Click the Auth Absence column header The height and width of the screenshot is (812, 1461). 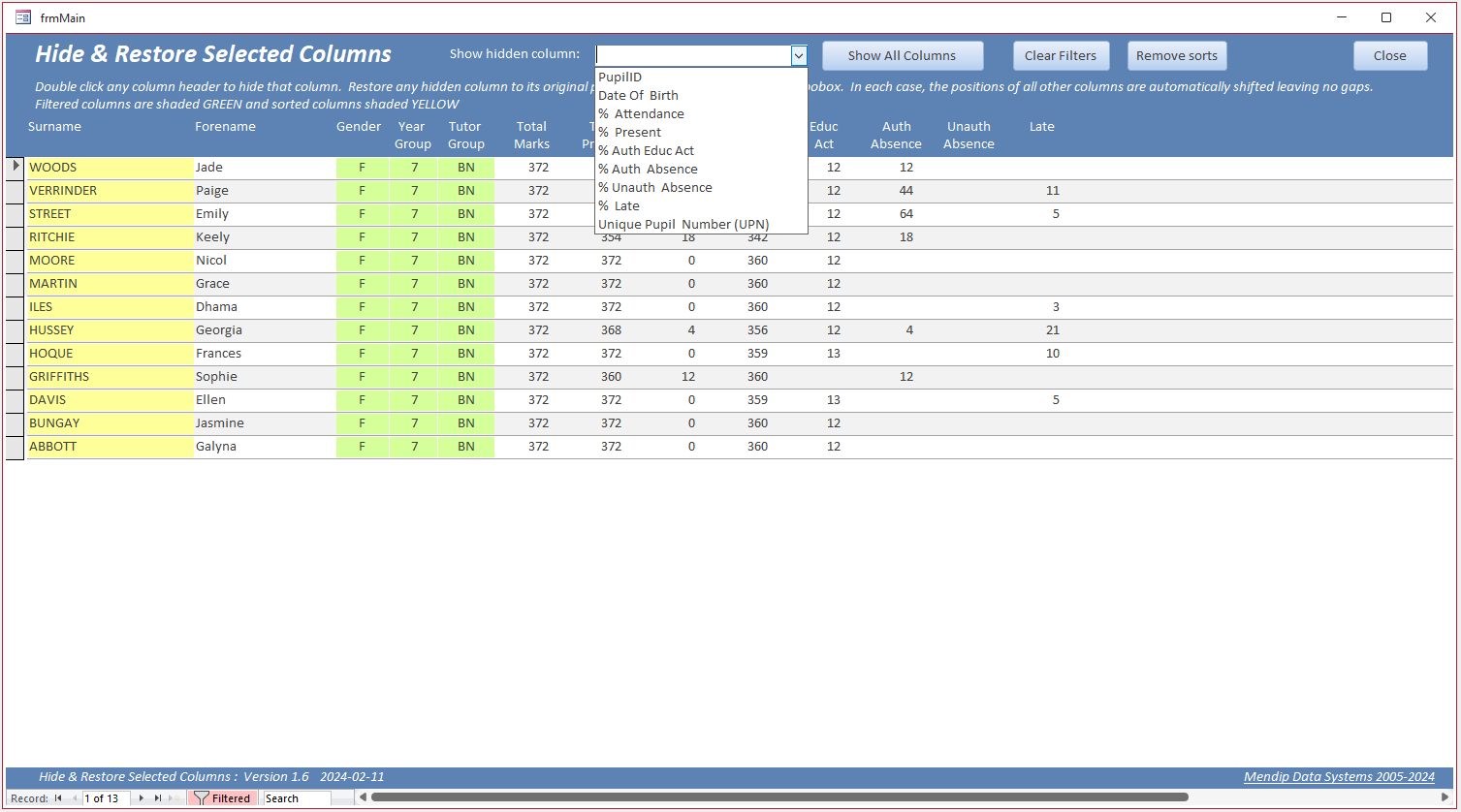click(896, 136)
